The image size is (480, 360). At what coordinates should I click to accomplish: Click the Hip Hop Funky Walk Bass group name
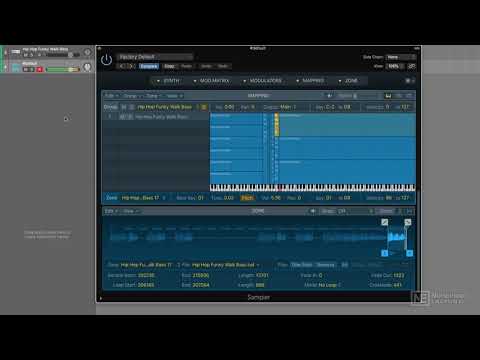165,107
